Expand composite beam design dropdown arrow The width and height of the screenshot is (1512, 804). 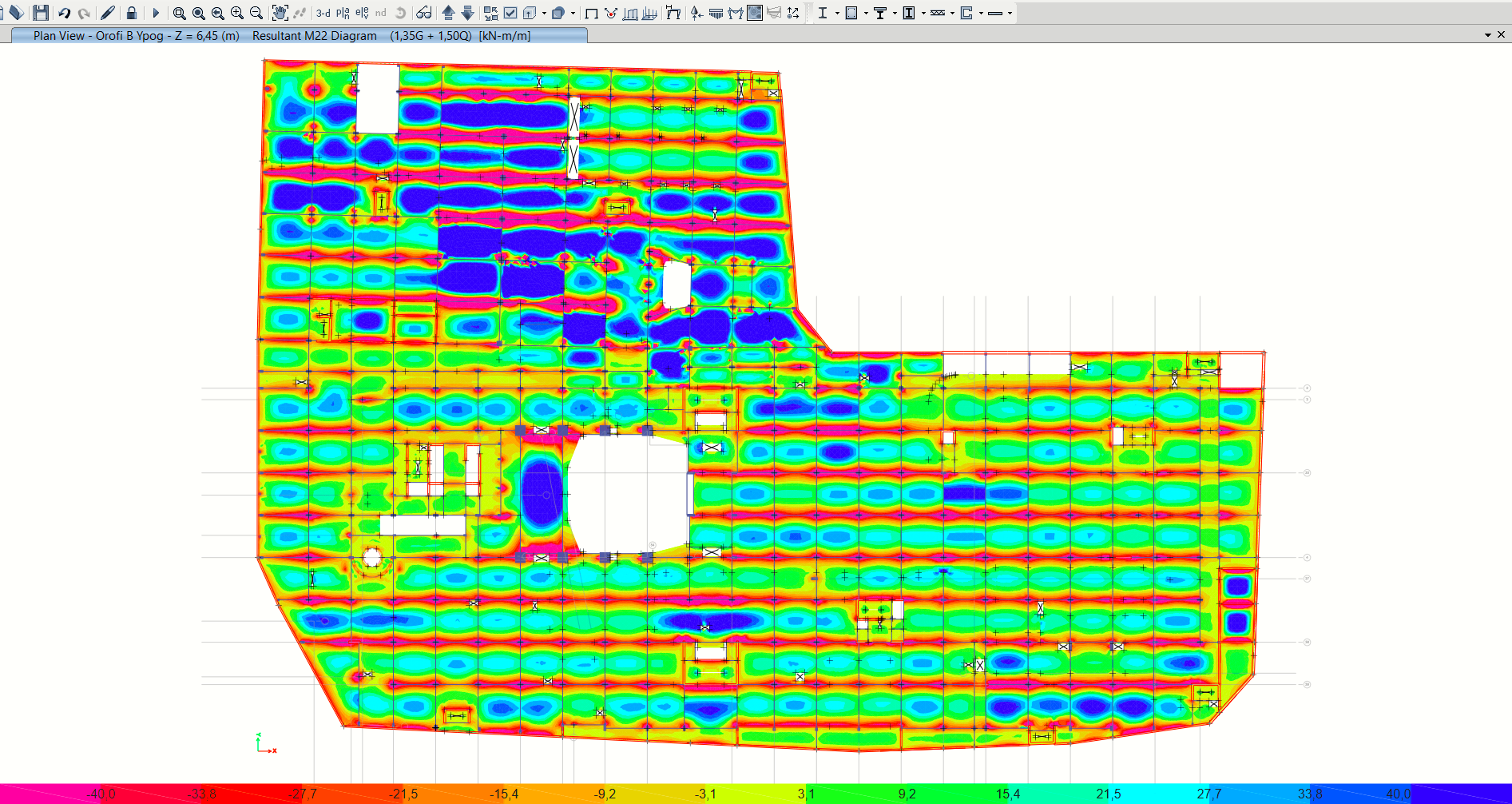894,13
